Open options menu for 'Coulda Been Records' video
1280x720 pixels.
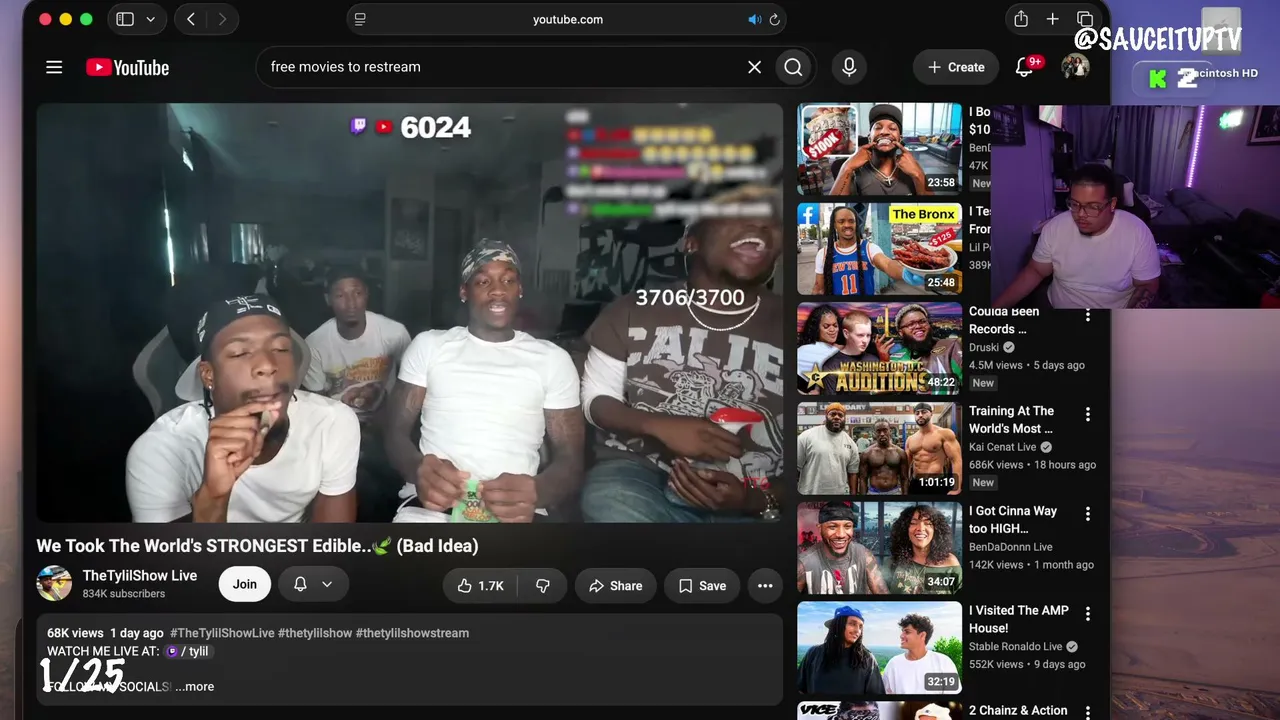click(1088, 316)
